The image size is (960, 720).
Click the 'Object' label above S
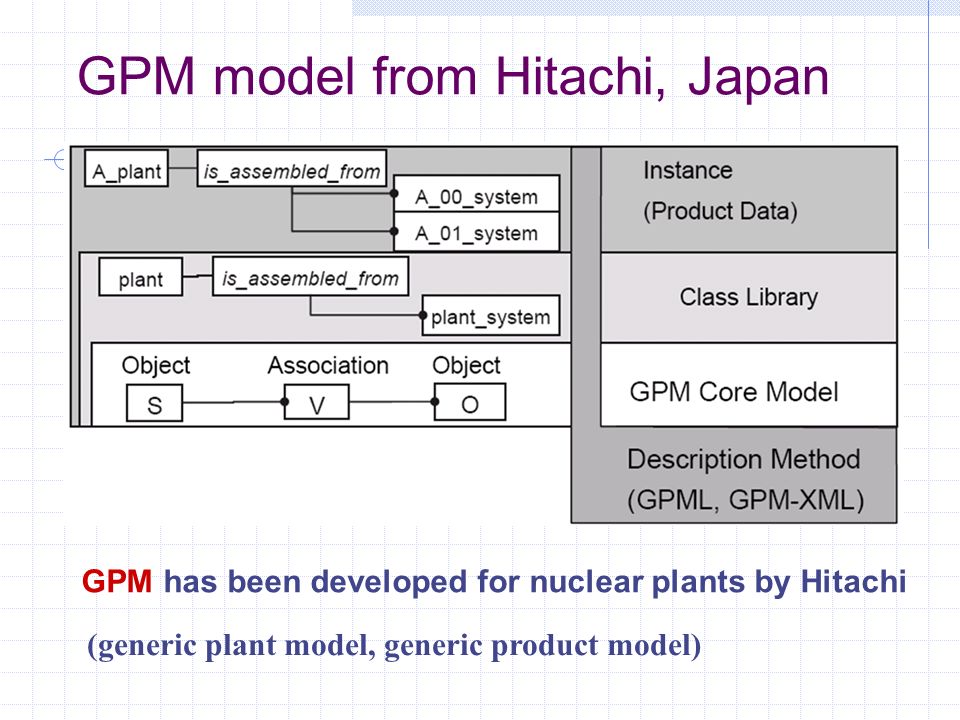[x=156, y=366]
